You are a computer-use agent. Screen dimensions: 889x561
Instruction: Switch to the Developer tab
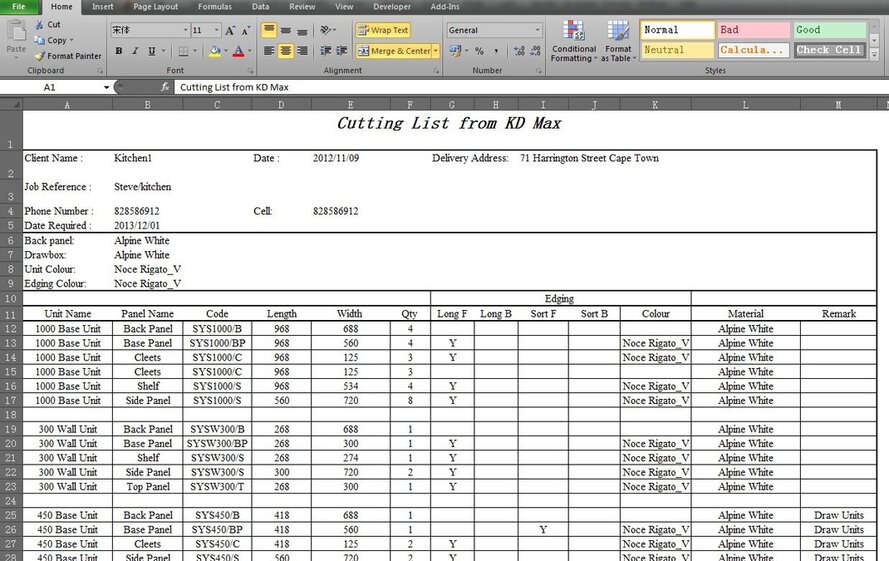click(x=392, y=7)
